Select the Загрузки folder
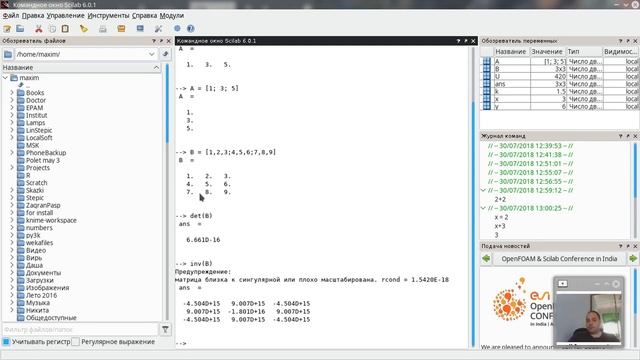The image size is (640, 360). pos(40,280)
